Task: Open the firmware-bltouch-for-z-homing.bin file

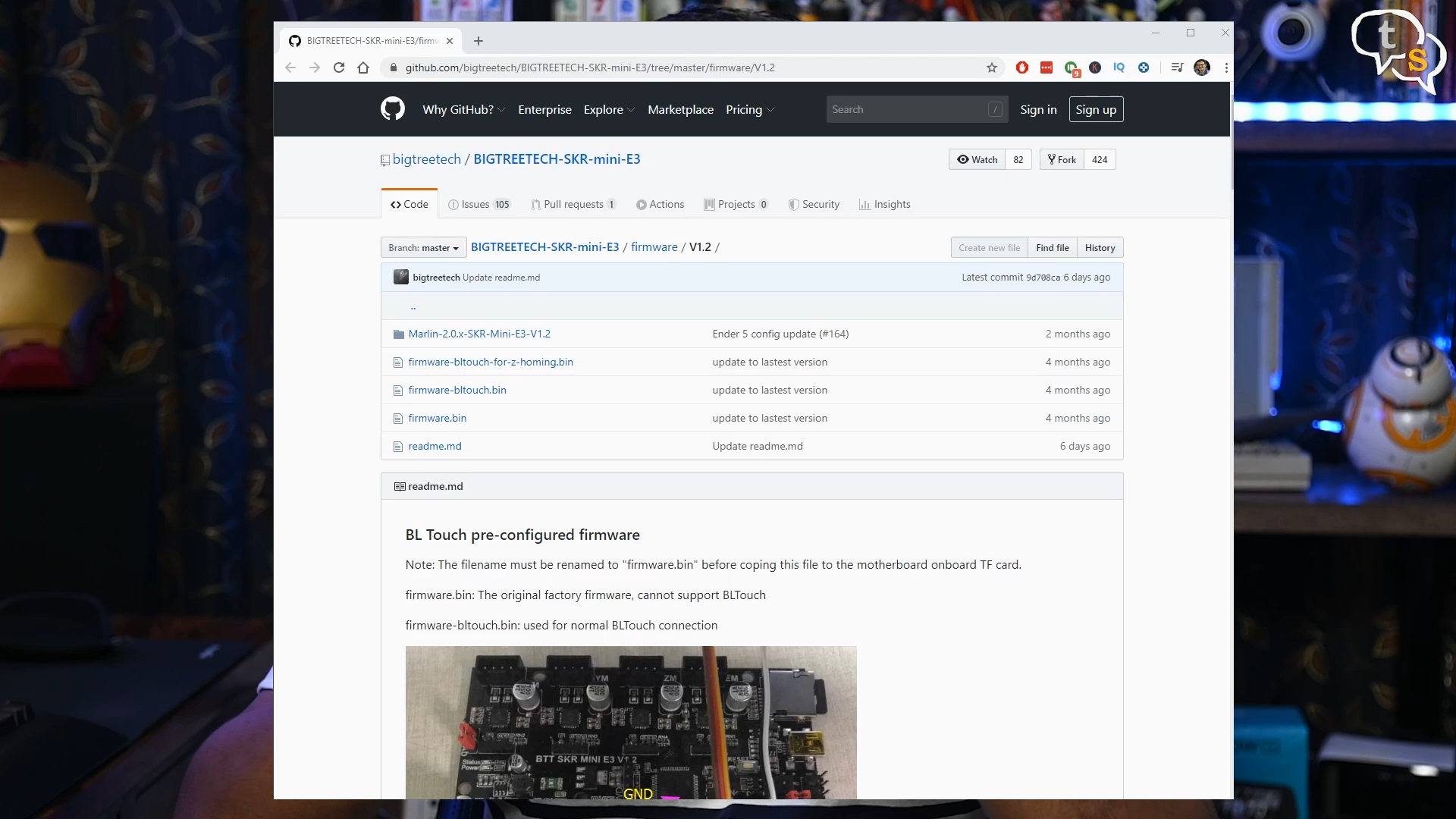Action: 490,362
